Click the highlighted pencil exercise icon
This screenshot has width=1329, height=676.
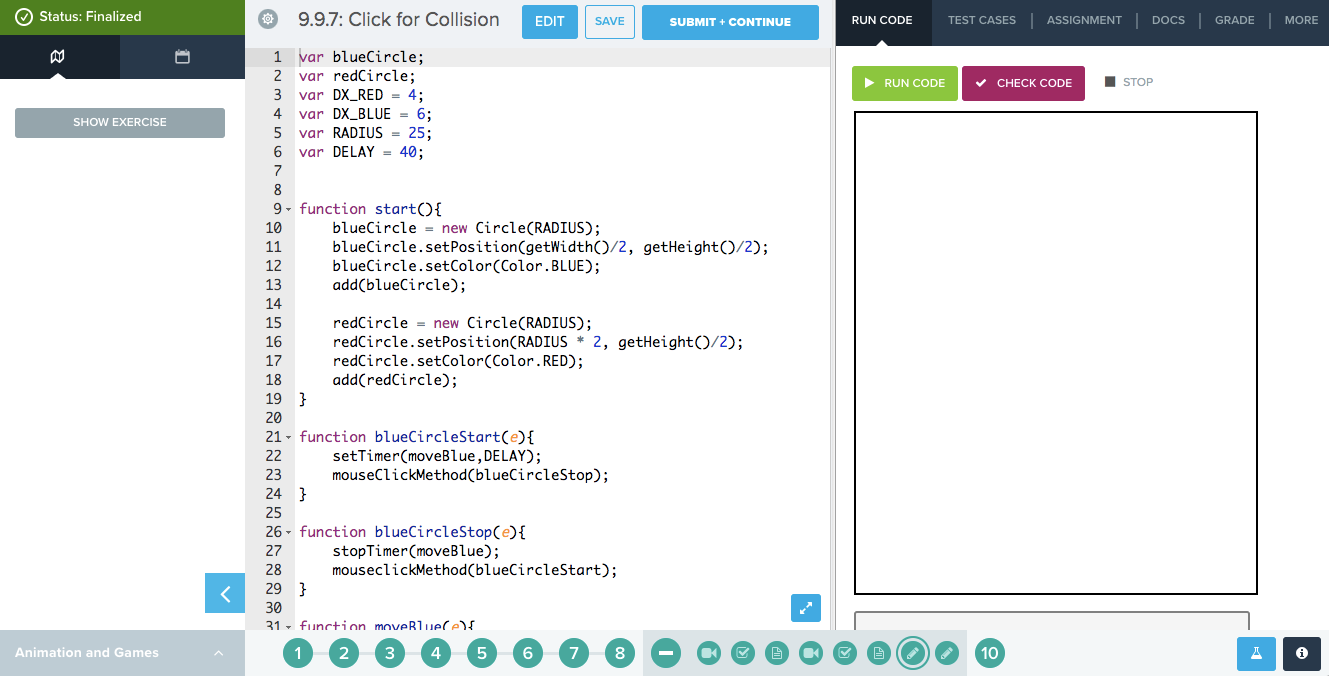point(913,653)
